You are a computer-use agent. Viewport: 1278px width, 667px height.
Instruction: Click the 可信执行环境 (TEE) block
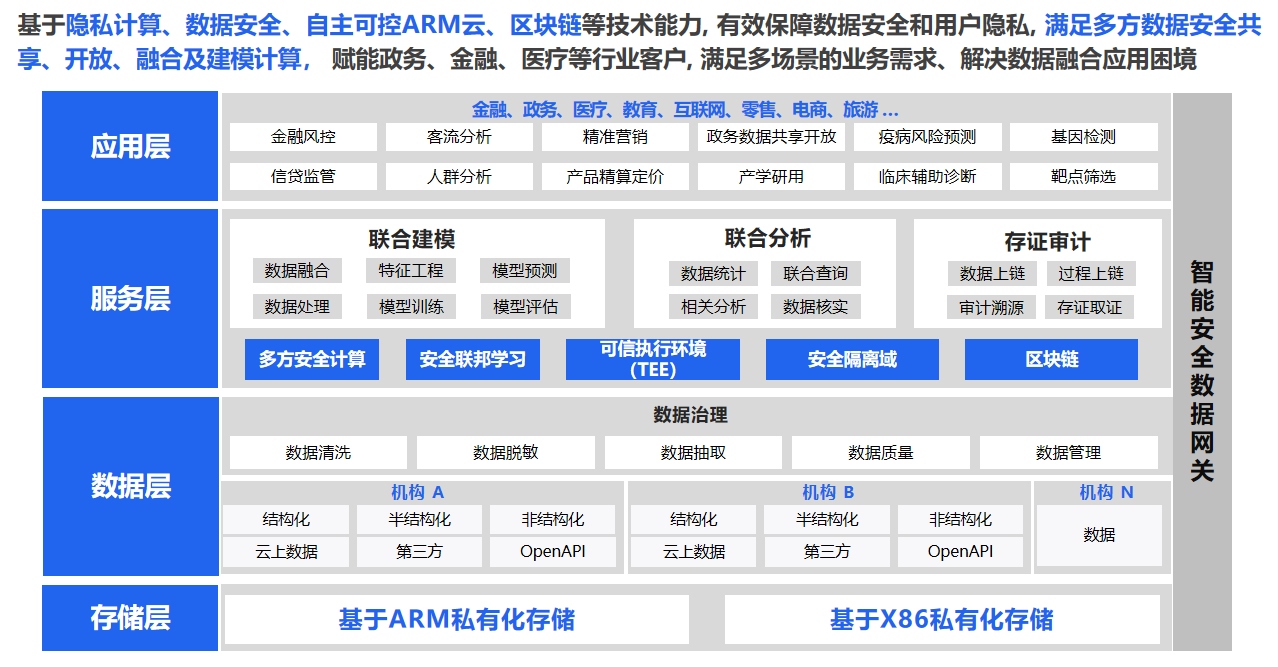tap(653, 359)
